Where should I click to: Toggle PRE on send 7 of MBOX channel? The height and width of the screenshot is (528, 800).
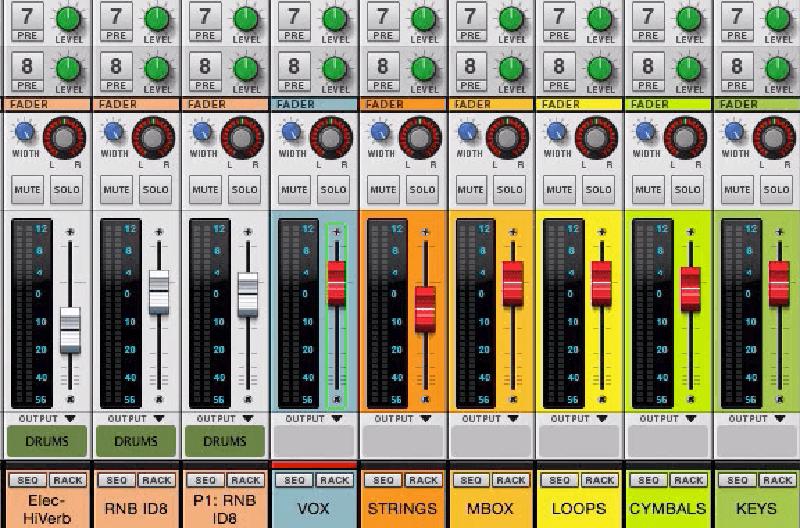[x=470, y=36]
